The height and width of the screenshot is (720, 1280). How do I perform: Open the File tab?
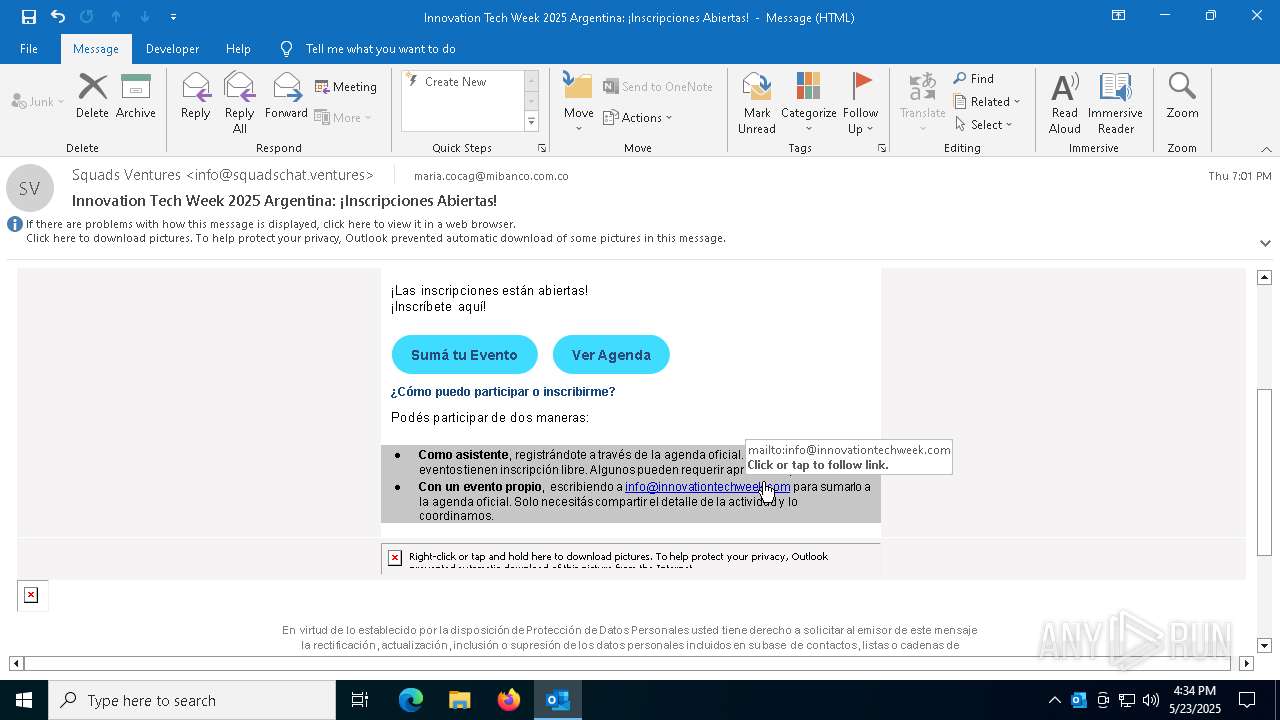pos(29,48)
